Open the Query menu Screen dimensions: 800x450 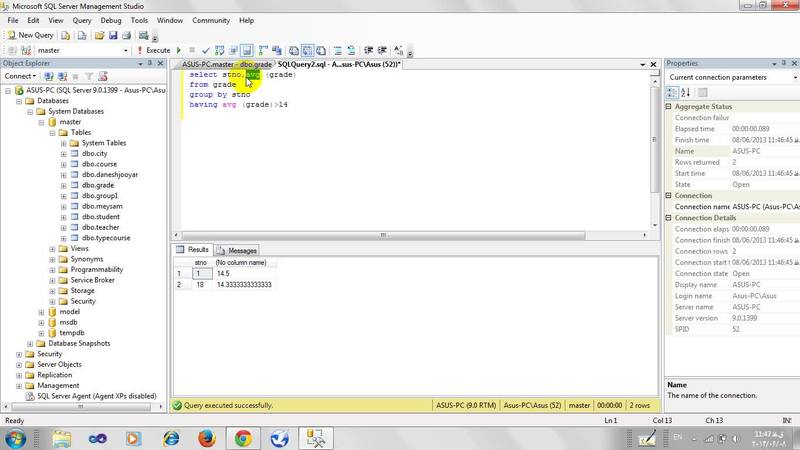[x=82, y=20]
